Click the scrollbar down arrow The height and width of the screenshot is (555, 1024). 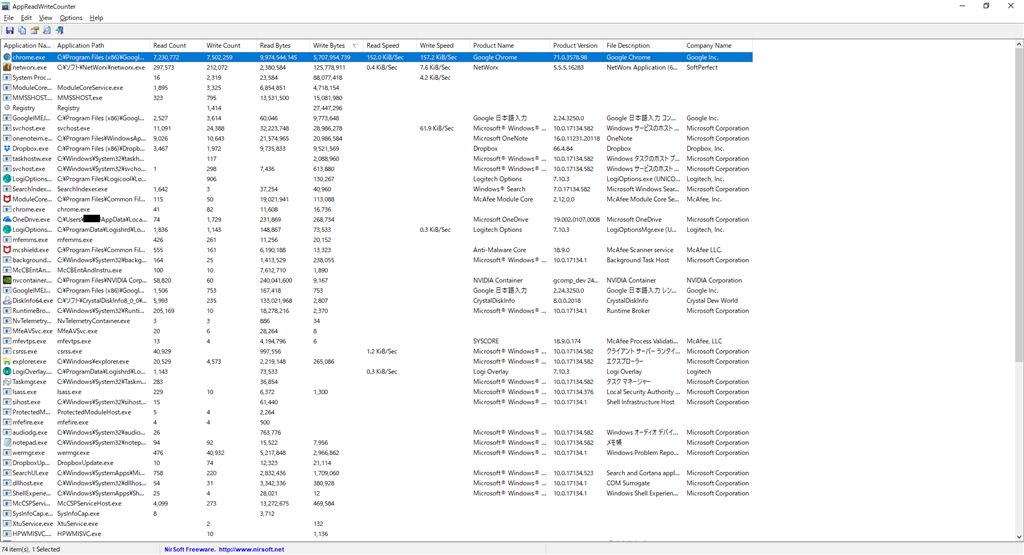[1019, 537]
